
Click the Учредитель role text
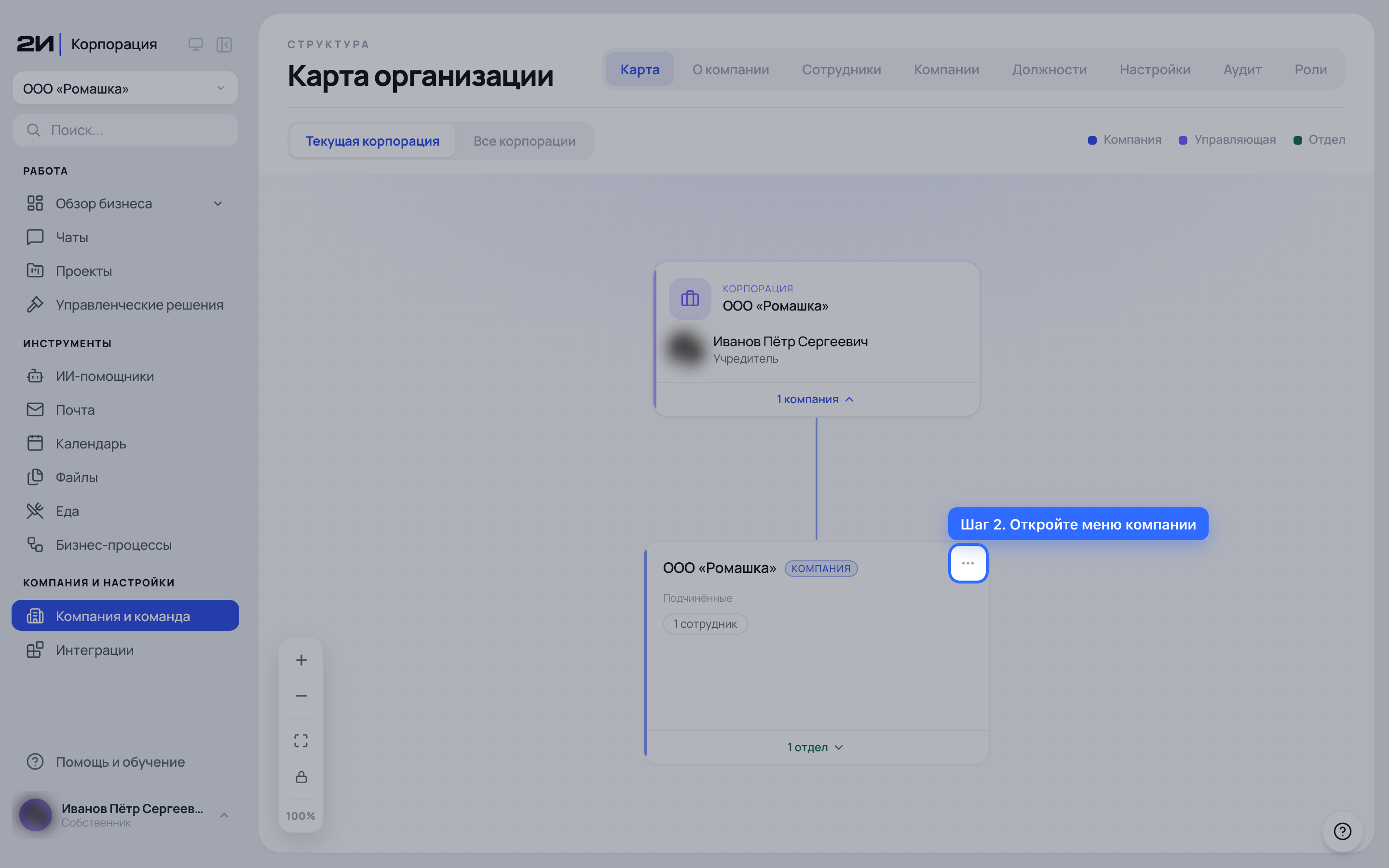pyautogui.click(x=746, y=359)
